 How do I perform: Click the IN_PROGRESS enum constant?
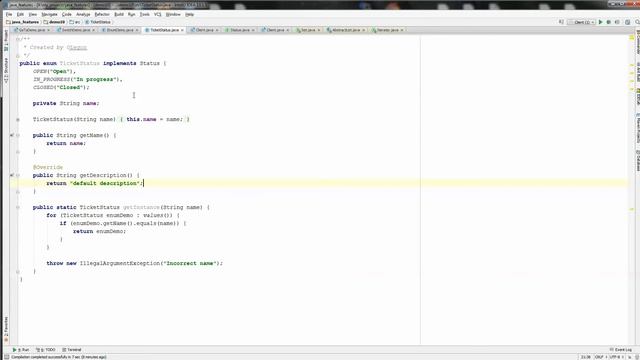51,80
